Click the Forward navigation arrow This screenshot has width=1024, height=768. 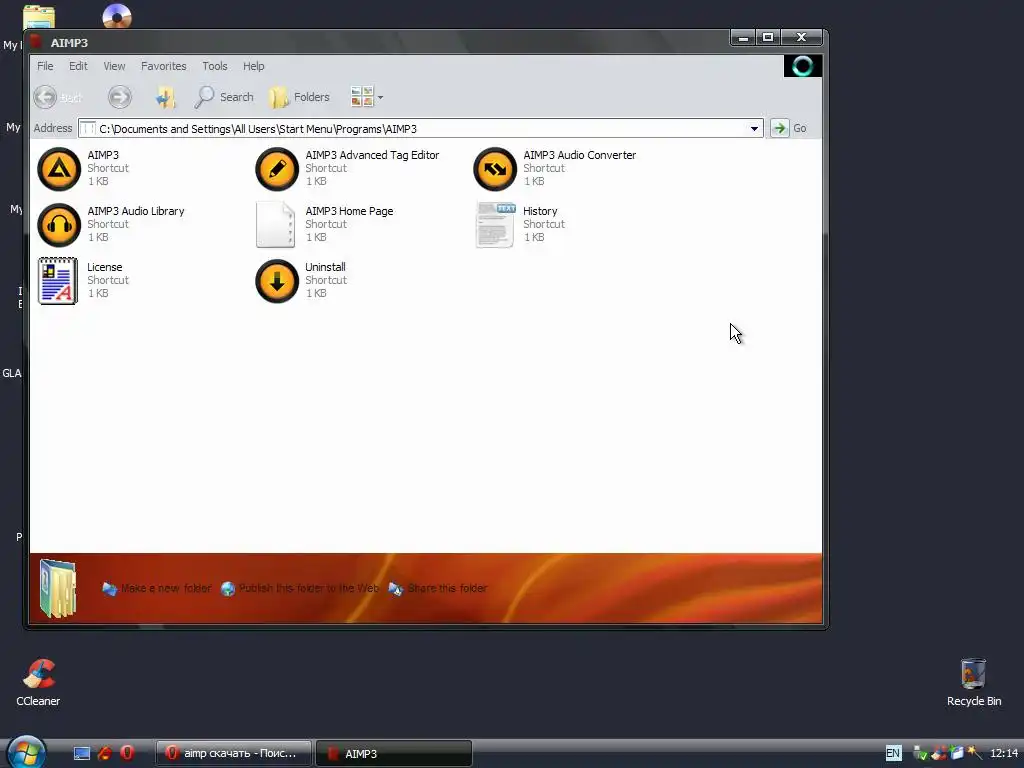pyautogui.click(x=120, y=97)
